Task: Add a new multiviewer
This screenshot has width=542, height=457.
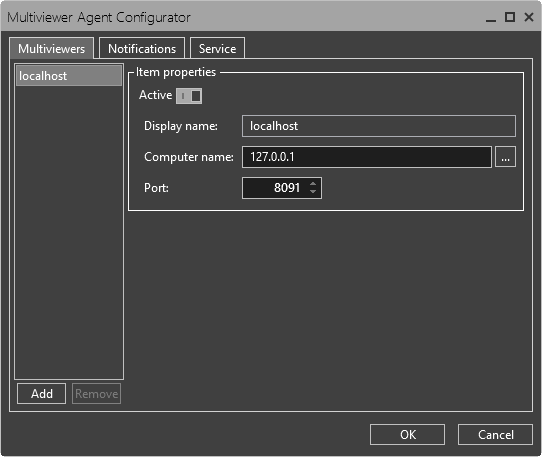Action: 41,393
